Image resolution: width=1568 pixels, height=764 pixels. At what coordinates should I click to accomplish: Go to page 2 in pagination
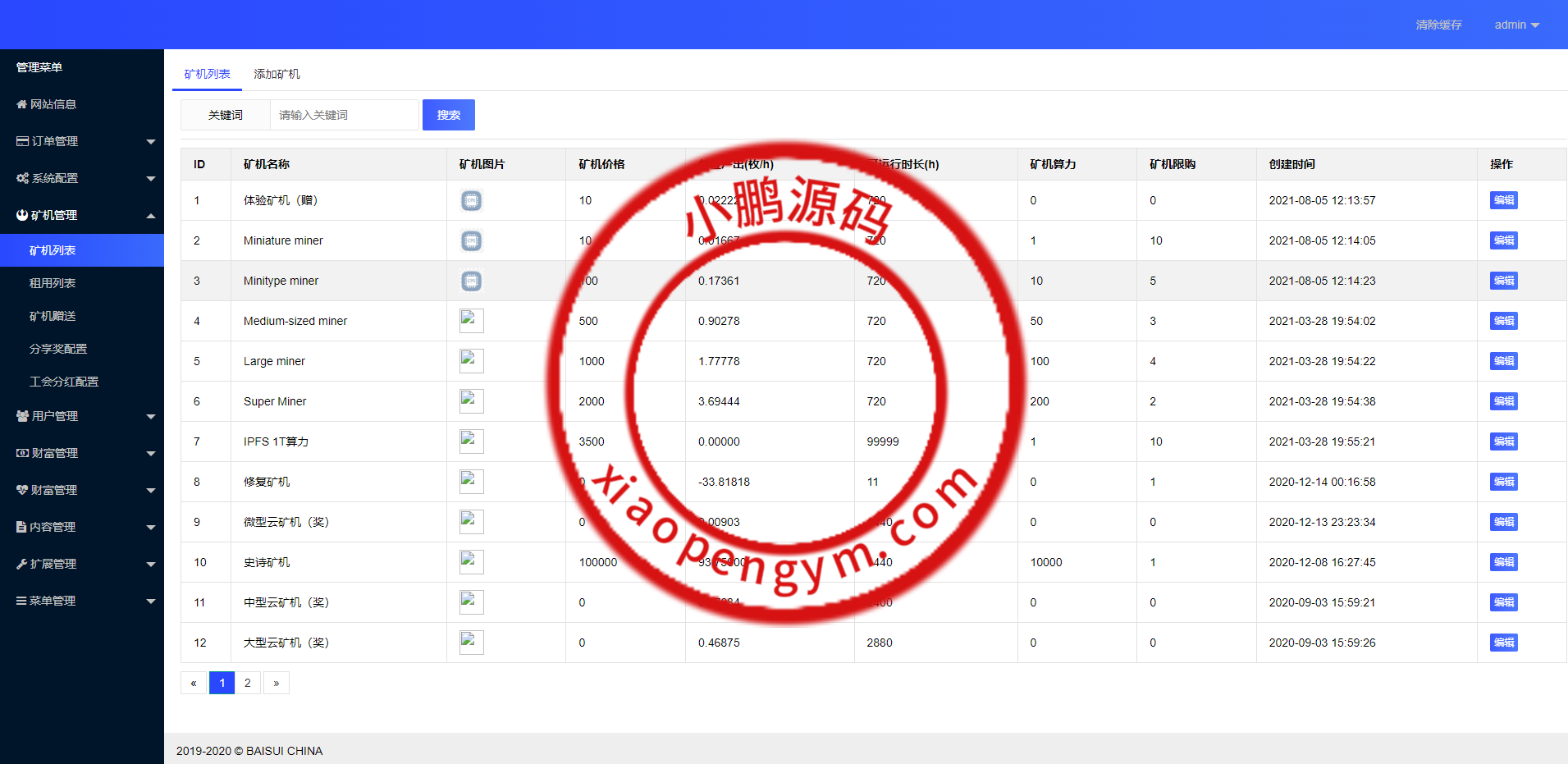248,683
